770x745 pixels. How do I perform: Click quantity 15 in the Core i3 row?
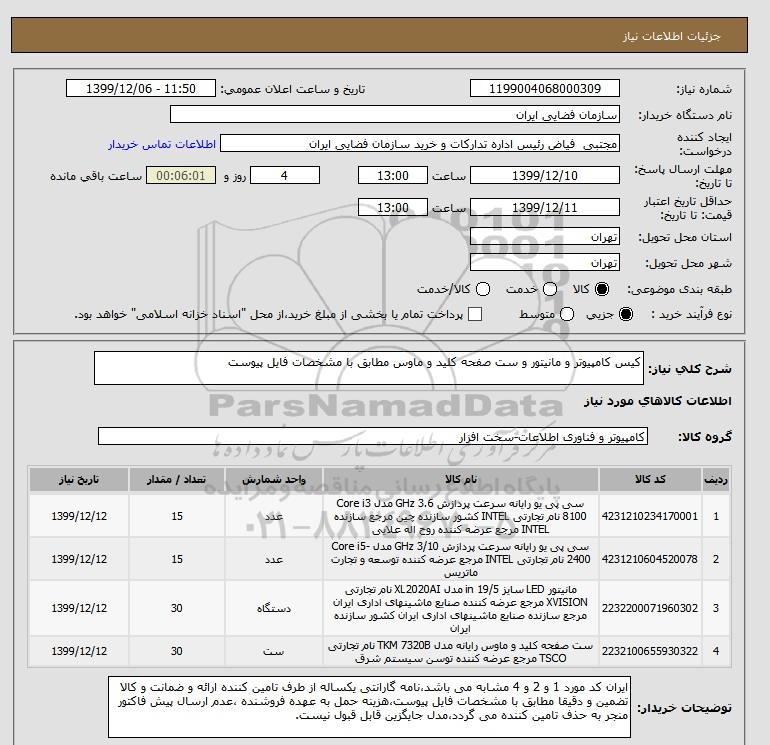[x=177, y=516]
